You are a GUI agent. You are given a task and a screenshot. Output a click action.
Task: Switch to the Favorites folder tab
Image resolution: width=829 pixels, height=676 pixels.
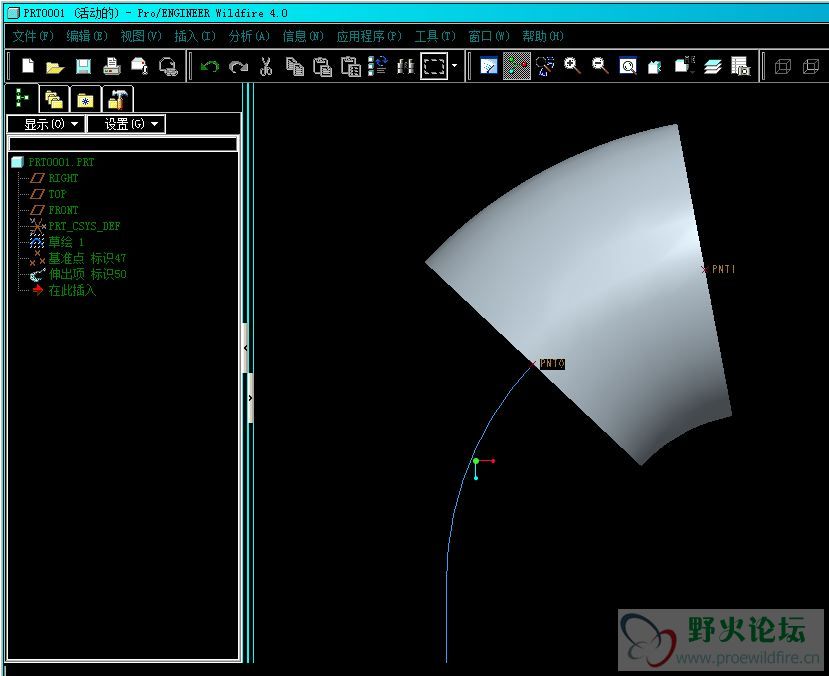(x=85, y=99)
